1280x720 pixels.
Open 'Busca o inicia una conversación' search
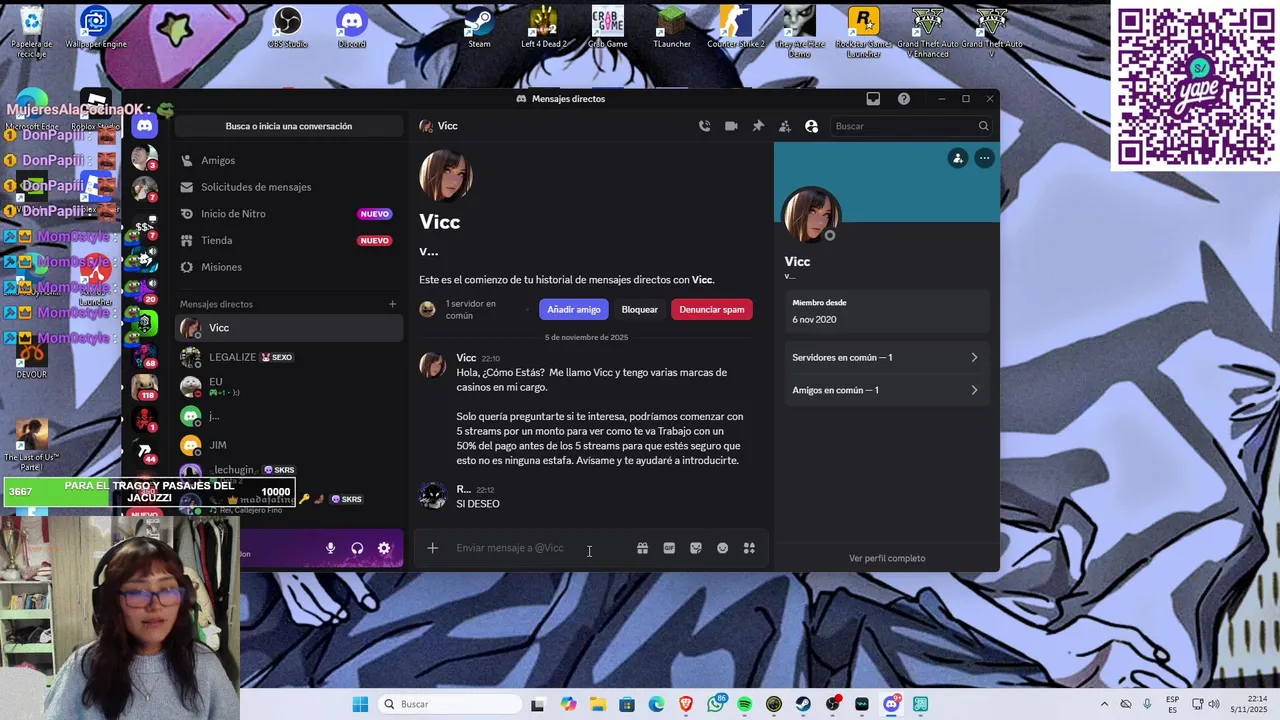tap(289, 126)
